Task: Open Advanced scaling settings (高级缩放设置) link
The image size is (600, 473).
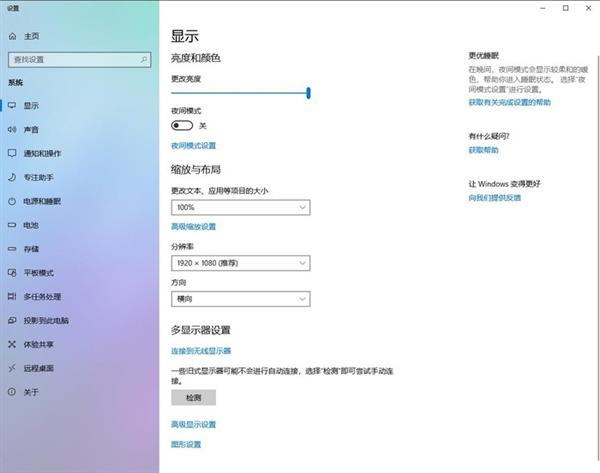Action: (x=194, y=227)
